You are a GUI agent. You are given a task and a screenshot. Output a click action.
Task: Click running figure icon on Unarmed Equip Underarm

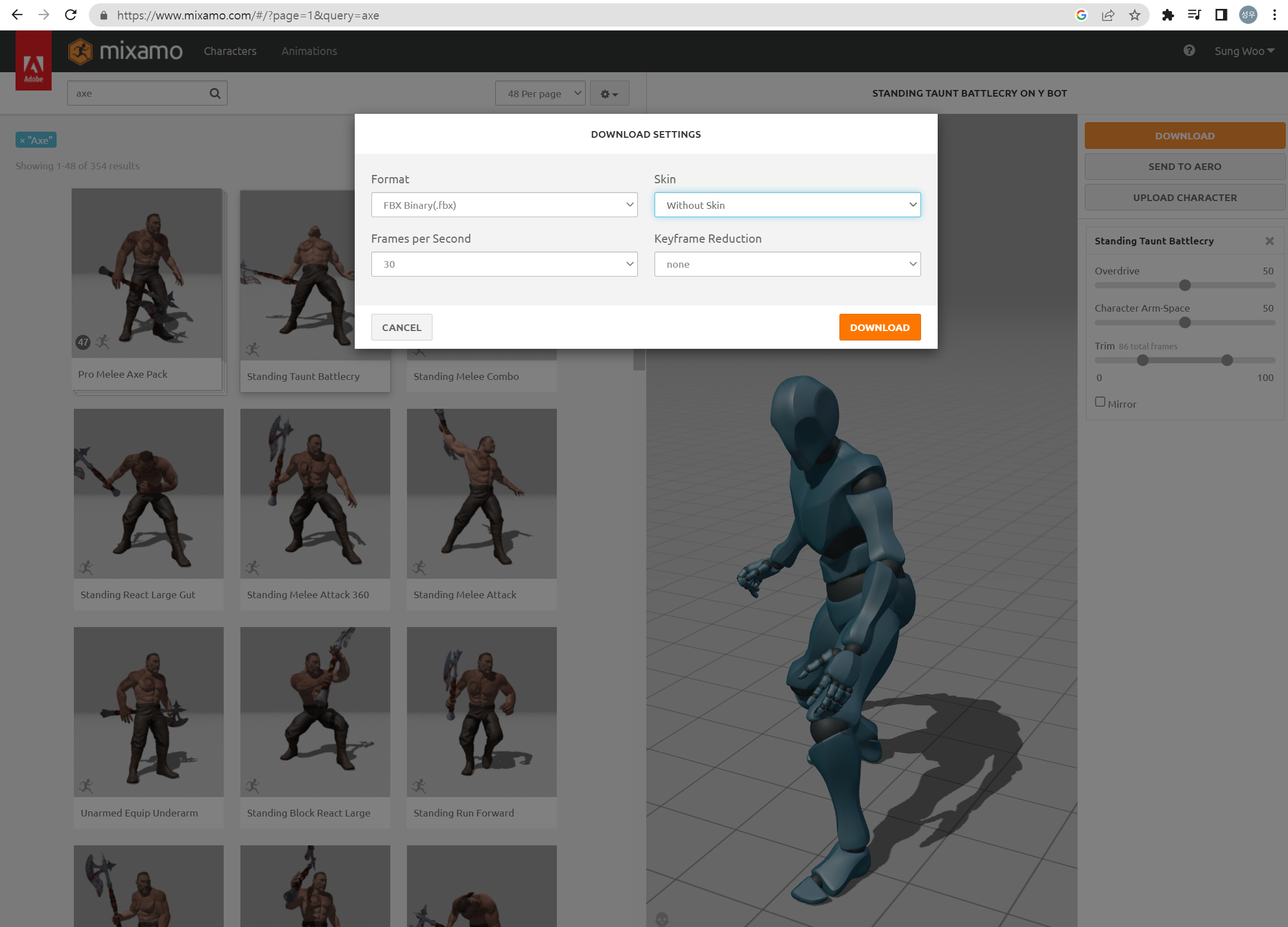pyautogui.click(x=85, y=785)
